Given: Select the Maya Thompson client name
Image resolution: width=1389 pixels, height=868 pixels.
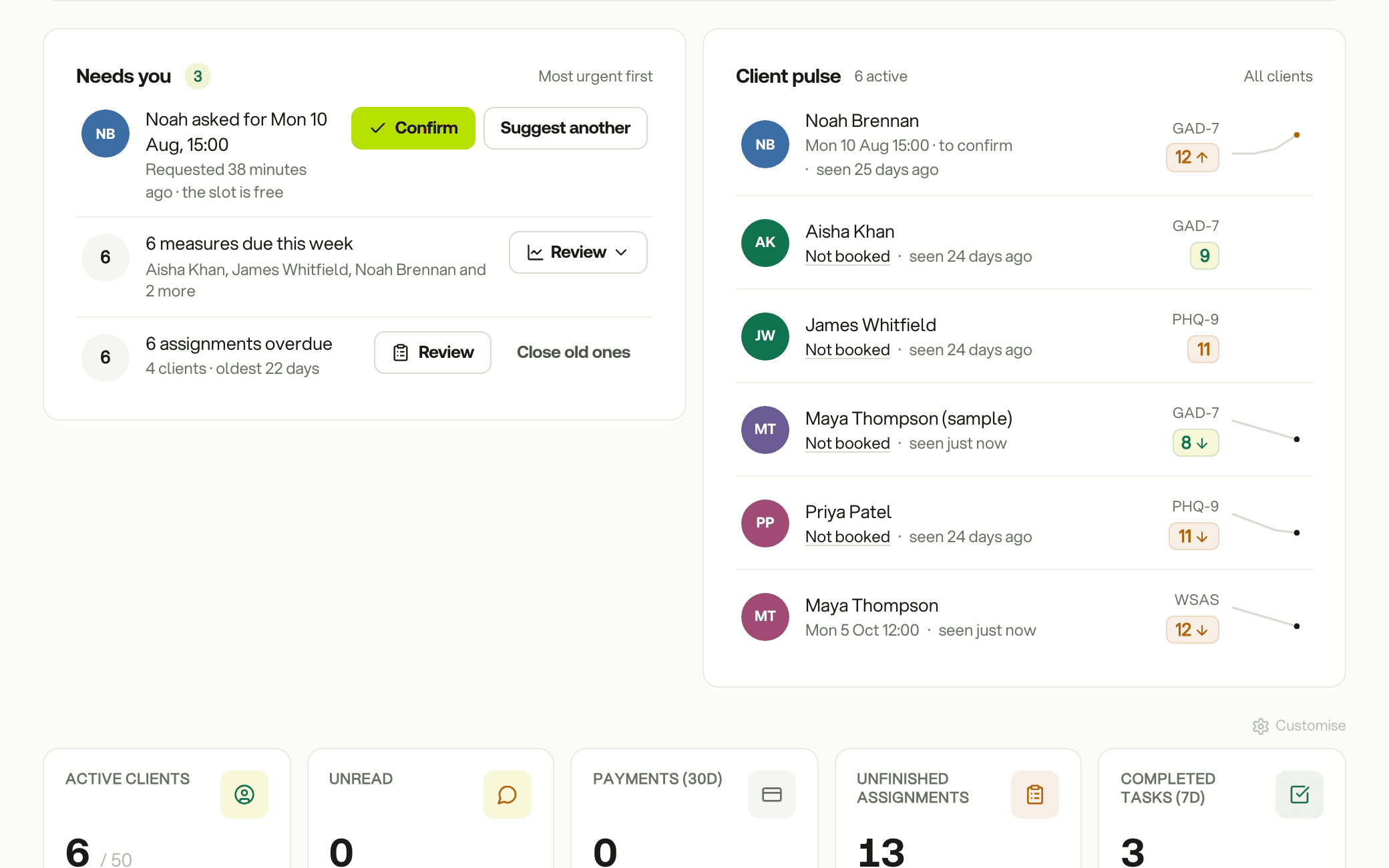Looking at the screenshot, I should coord(871,606).
